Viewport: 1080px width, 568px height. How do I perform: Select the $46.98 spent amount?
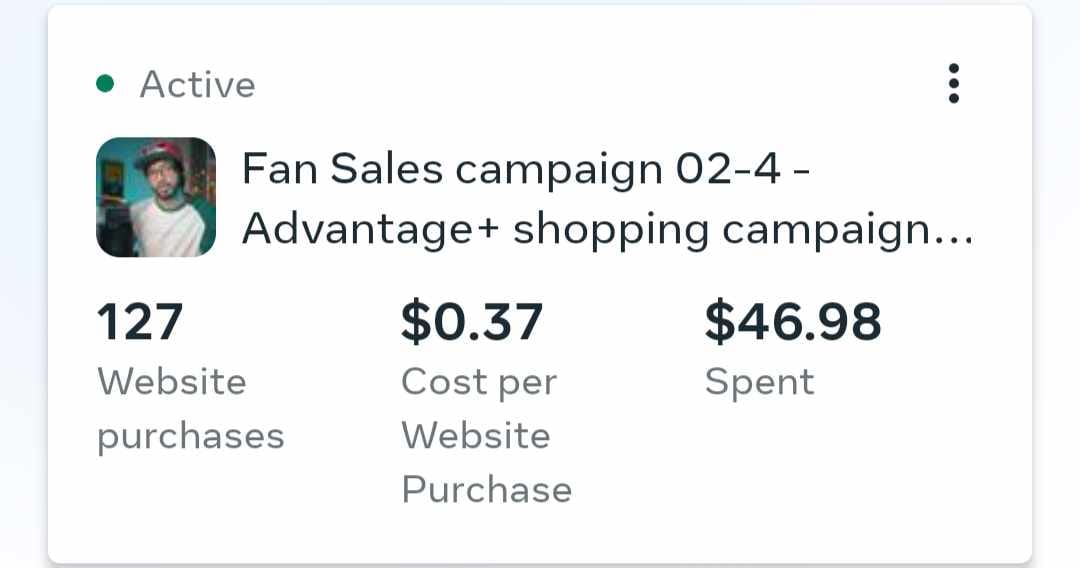tap(793, 322)
